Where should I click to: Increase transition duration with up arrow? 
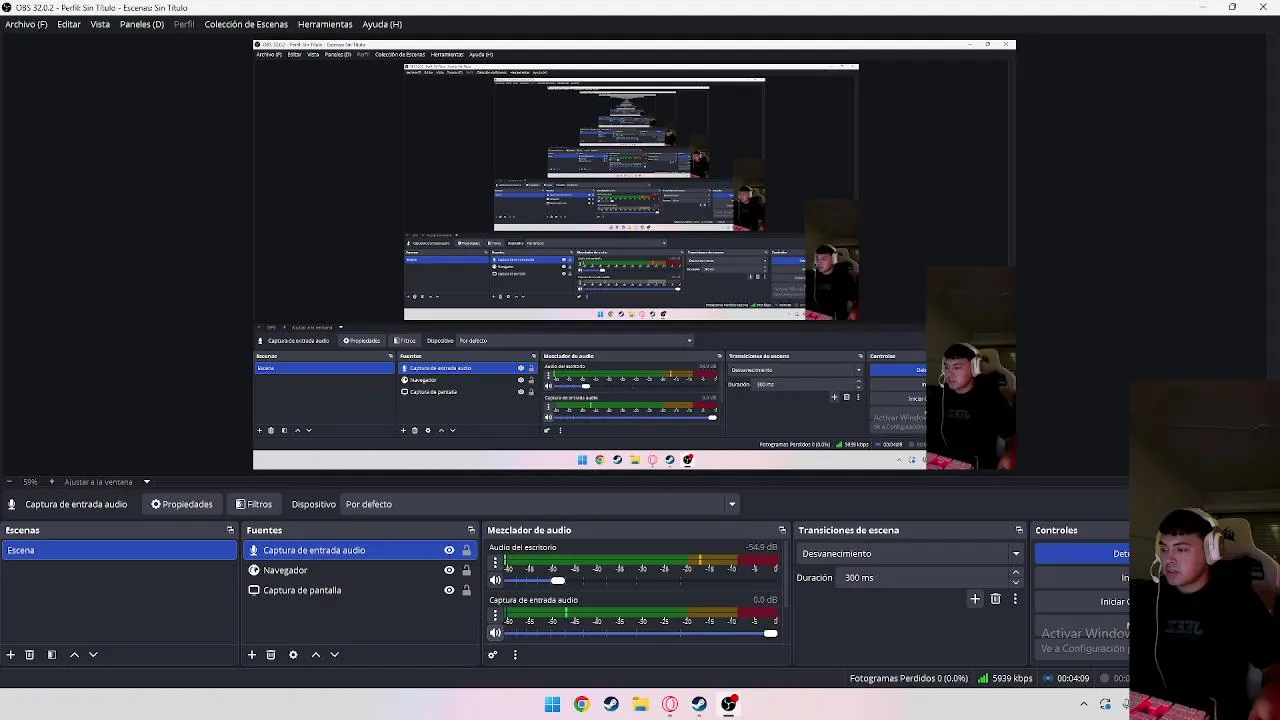click(1016, 573)
